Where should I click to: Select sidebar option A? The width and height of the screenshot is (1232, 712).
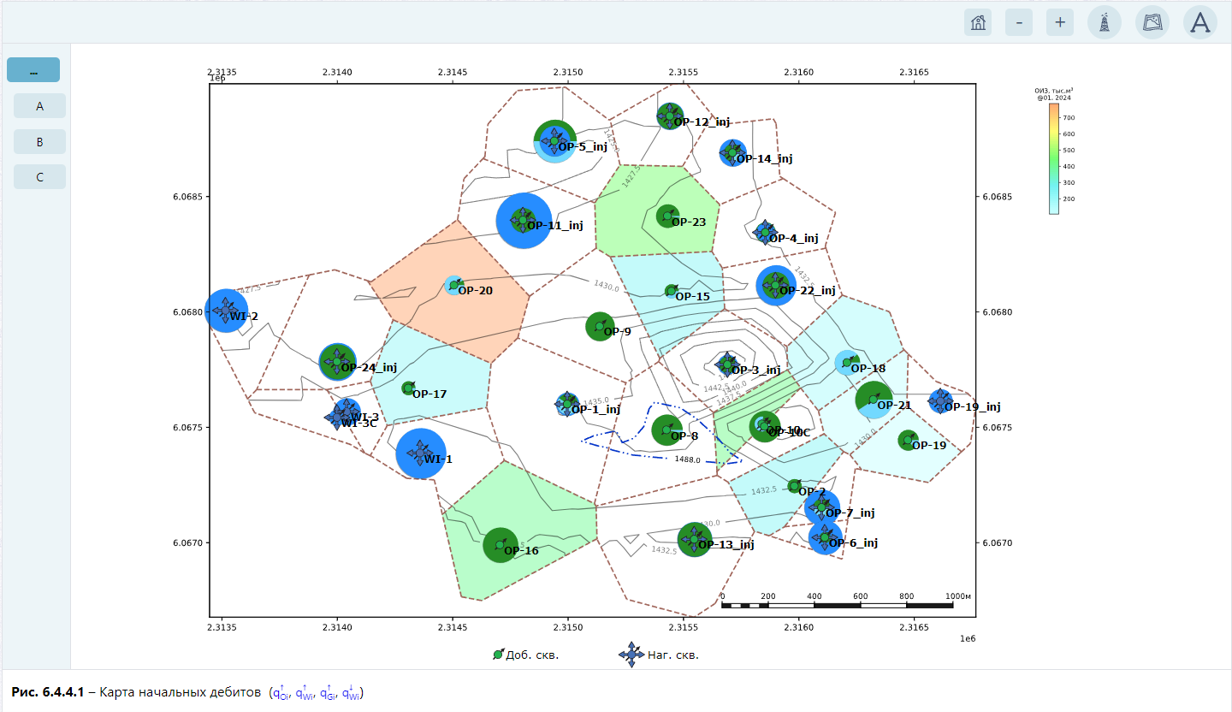pos(40,106)
